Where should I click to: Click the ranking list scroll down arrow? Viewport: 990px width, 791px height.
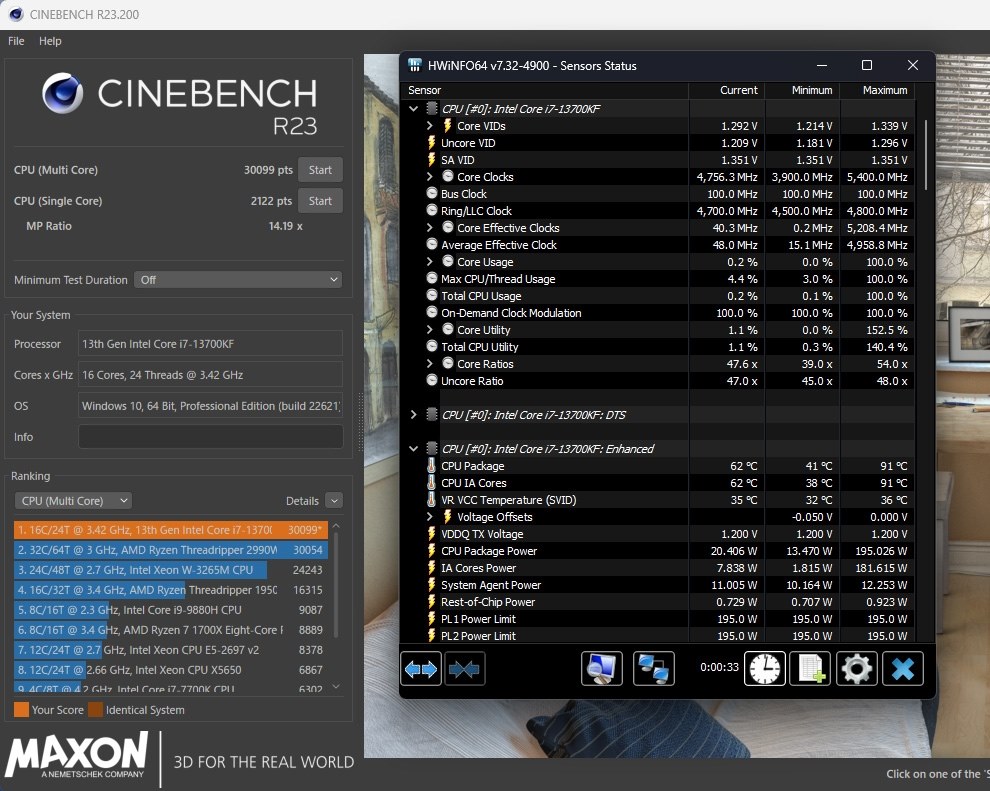(336, 687)
